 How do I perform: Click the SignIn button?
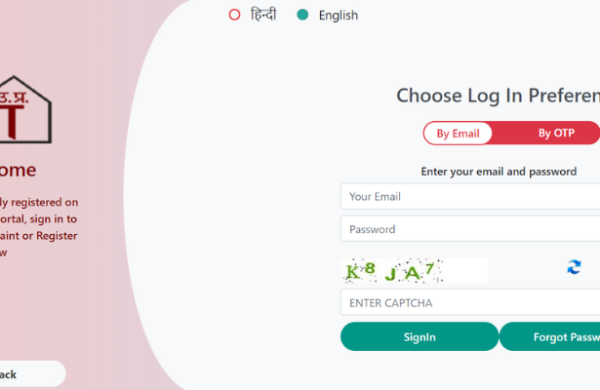pyautogui.click(x=419, y=337)
